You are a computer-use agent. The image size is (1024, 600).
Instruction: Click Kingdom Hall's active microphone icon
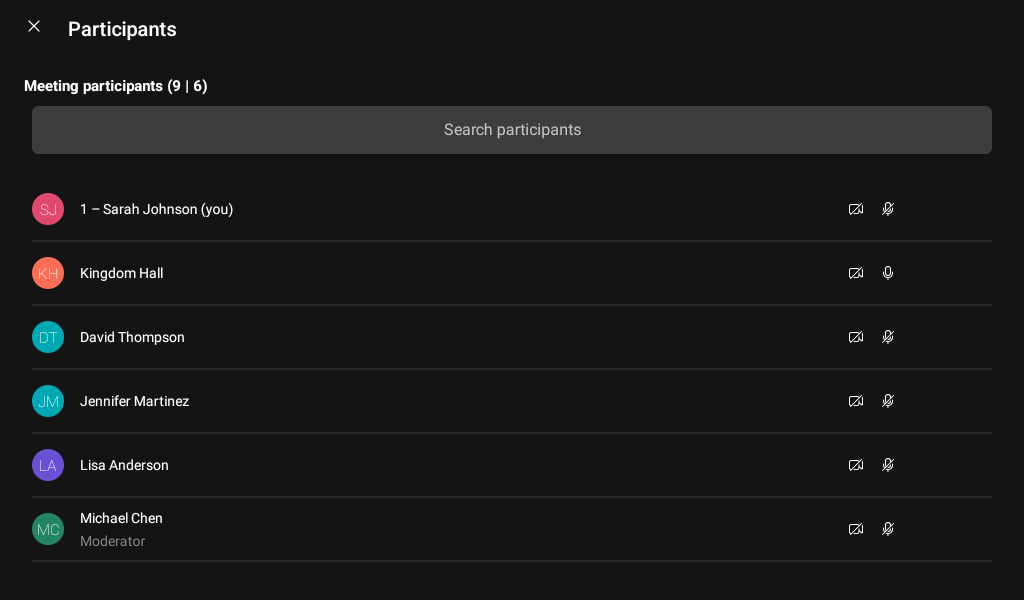(x=888, y=273)
